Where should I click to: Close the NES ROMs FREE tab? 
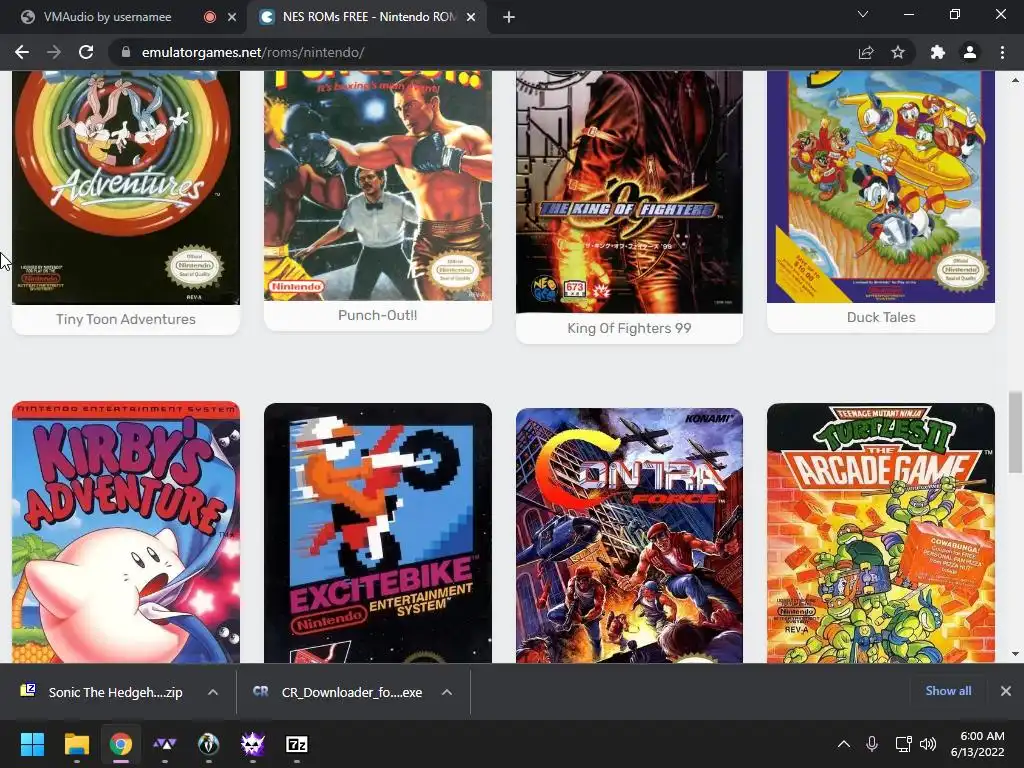point(471,17)
